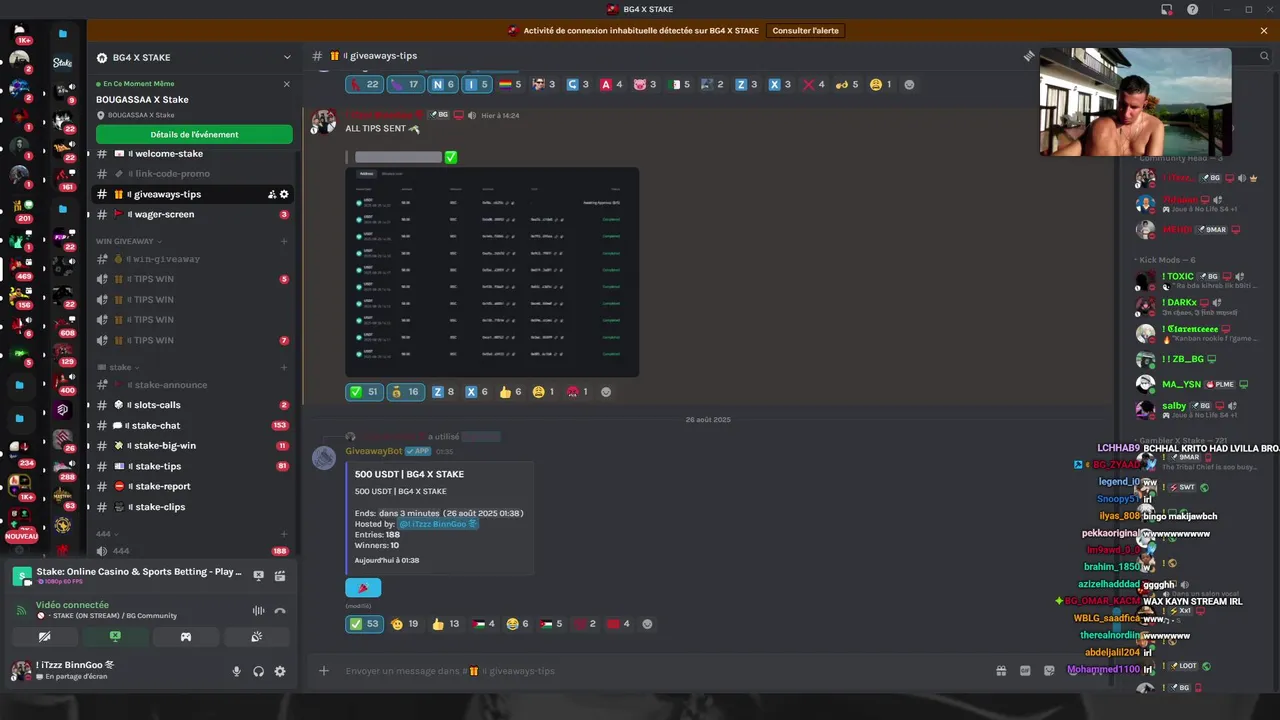Viewport: 1280px width, 720px height.
Task: Start an activity with the gamepad button
Action: click(186, 636)
